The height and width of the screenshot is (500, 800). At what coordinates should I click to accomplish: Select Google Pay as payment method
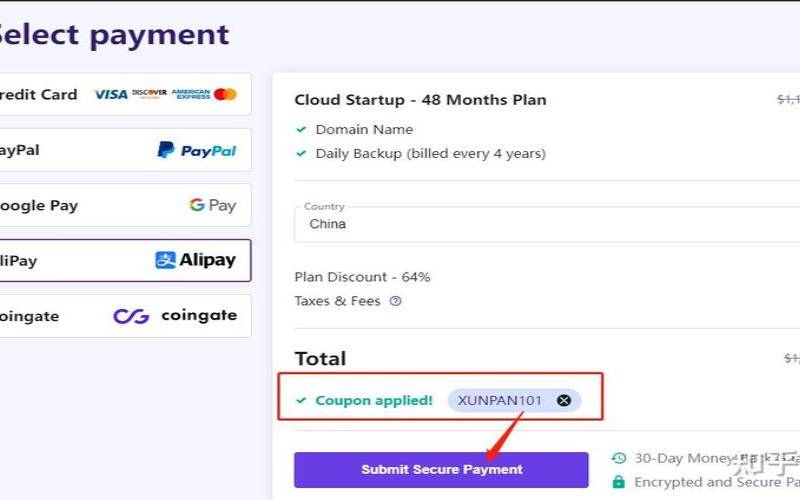[125, 205]
